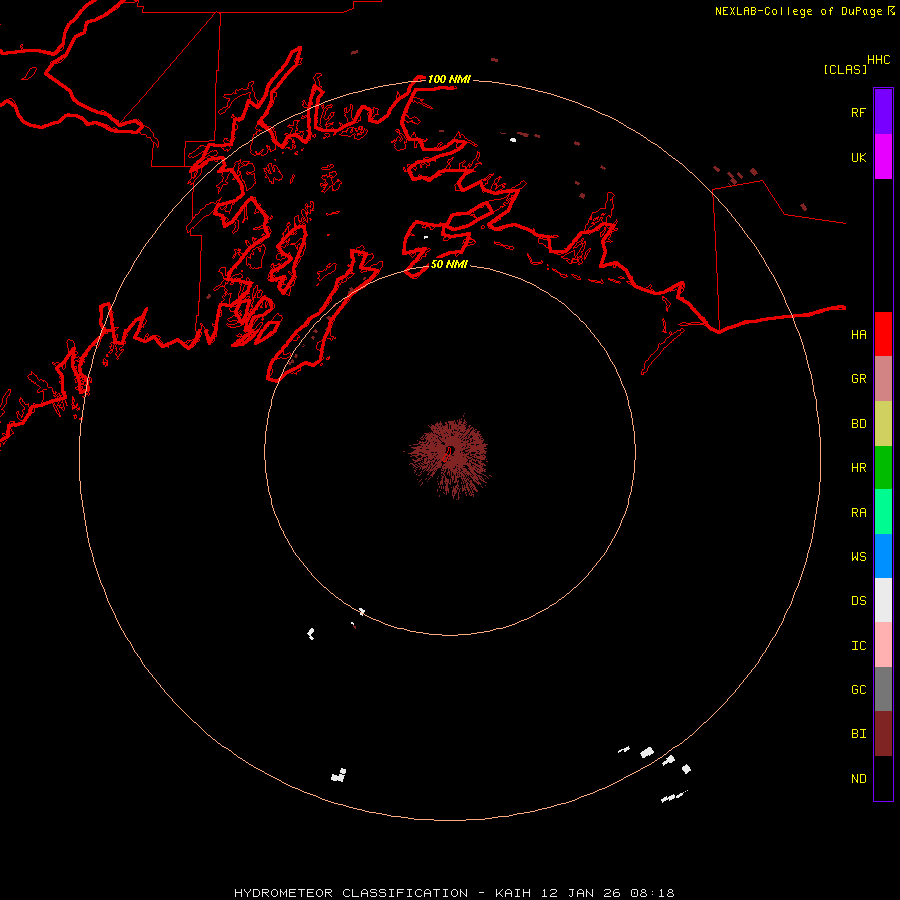Select the BD yellow legend swatch
Viewport: 900px width, 900px height.
click(x=883, y=424)
